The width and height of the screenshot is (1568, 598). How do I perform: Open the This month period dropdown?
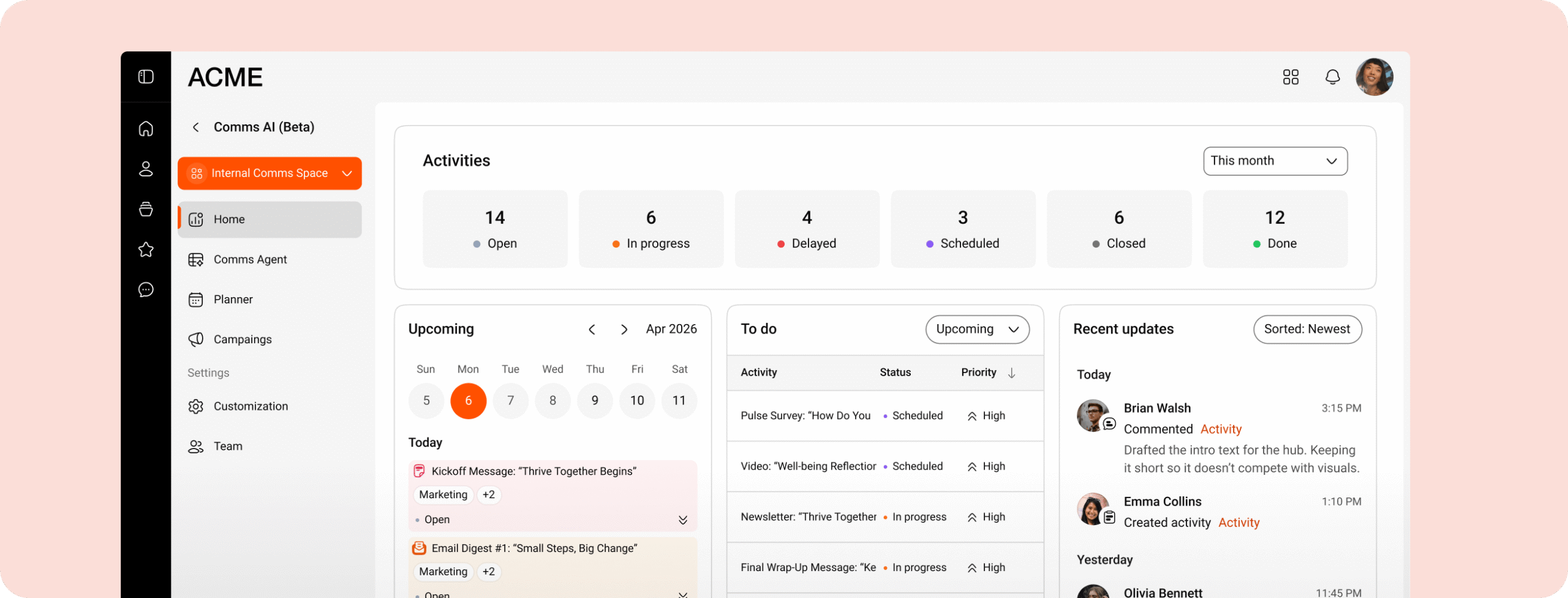(x=1275, y=161)
